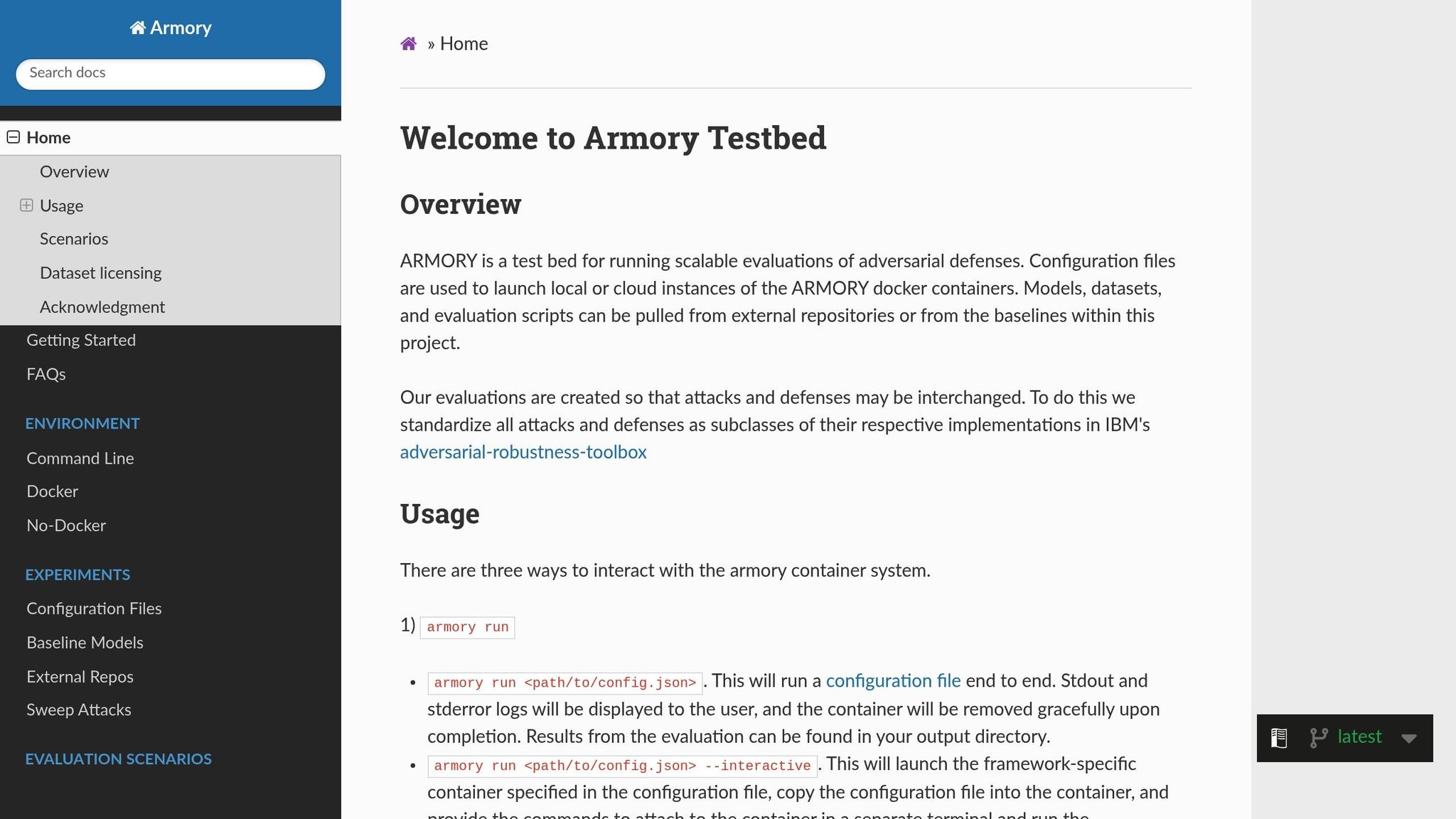The image size is (1456, 819).
Task: Open the Sweep Attacks page
Action: 79,710
